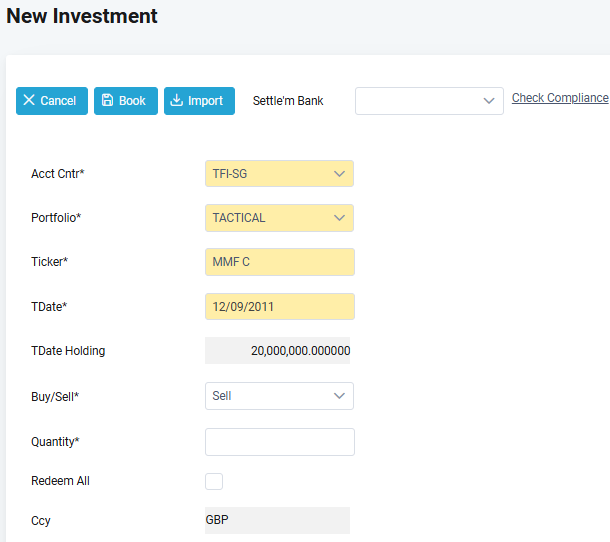Click the TDate Holding read-only value
610x542 pixels.
[x=277, y=351]
